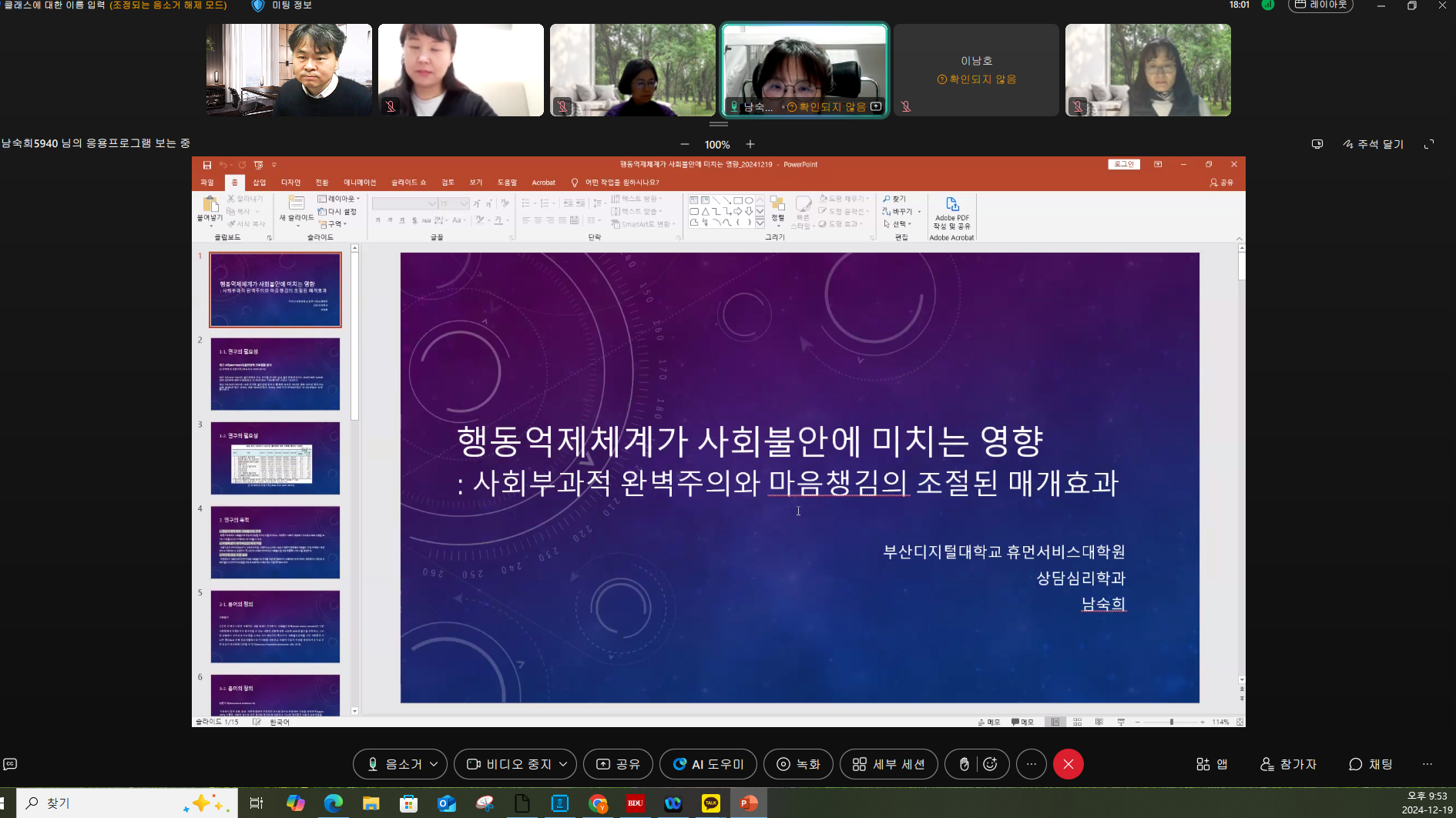The height and width of the screenshot is (818, 1456).
Task: Click the Zoom raise hand icon
Action: [x=964, y=764]
